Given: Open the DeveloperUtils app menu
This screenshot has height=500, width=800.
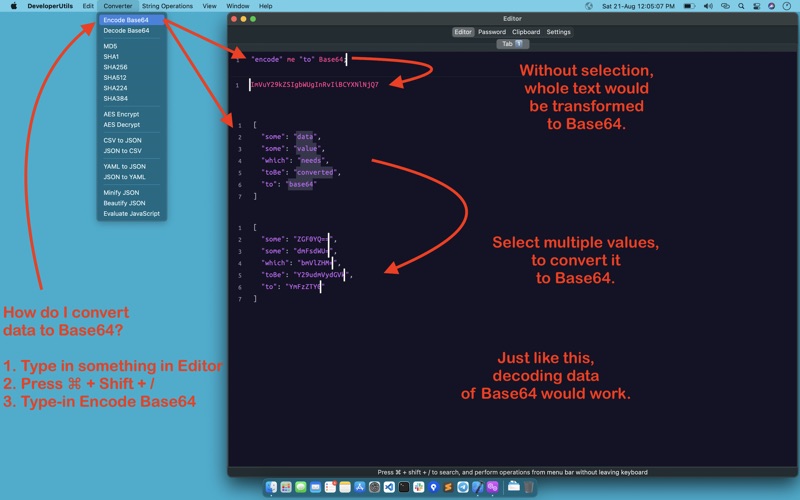Looking at the screenshot, I should click(x=50, y=6).
